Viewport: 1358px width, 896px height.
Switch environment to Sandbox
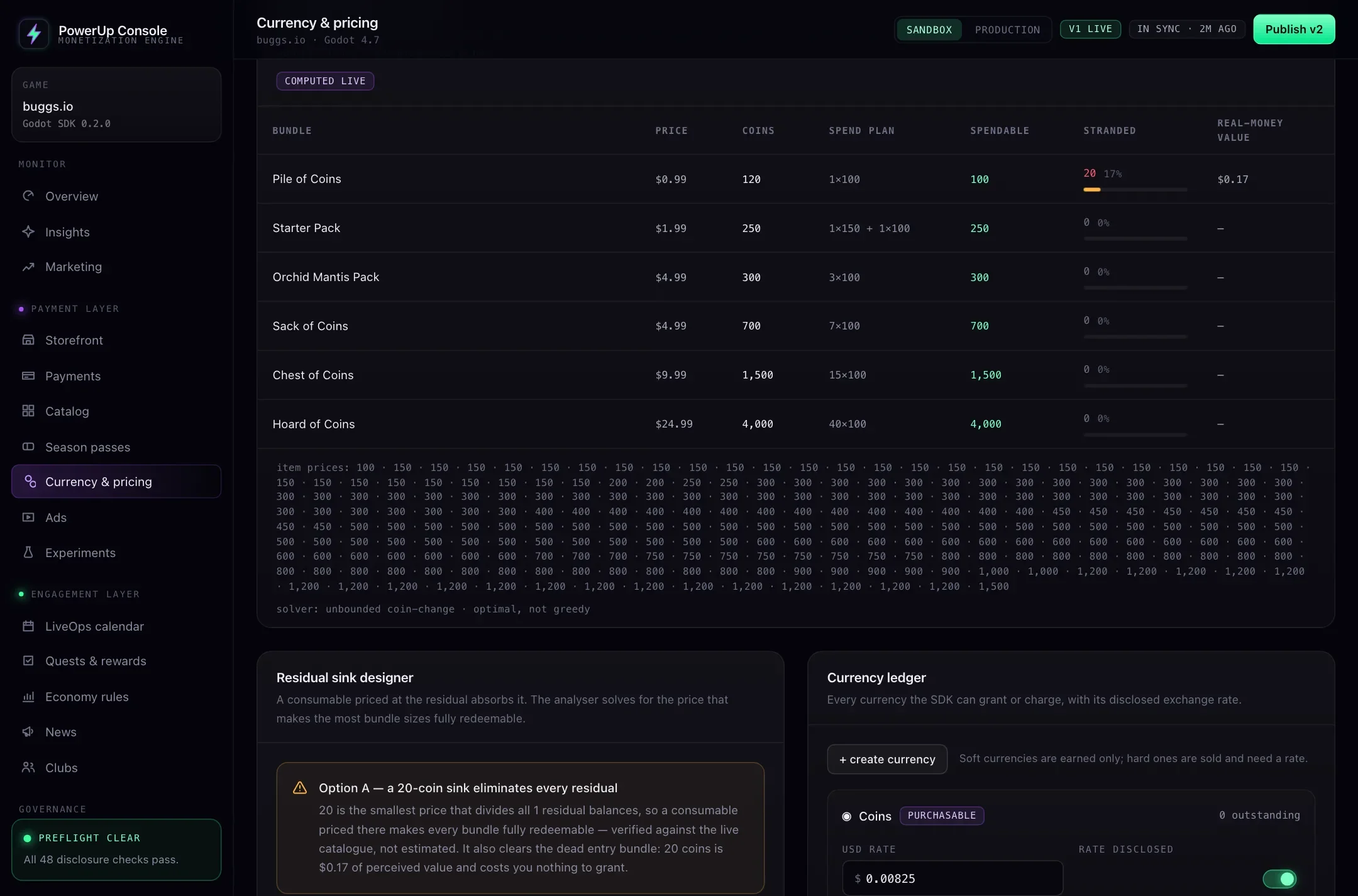(x=929, y=30)
